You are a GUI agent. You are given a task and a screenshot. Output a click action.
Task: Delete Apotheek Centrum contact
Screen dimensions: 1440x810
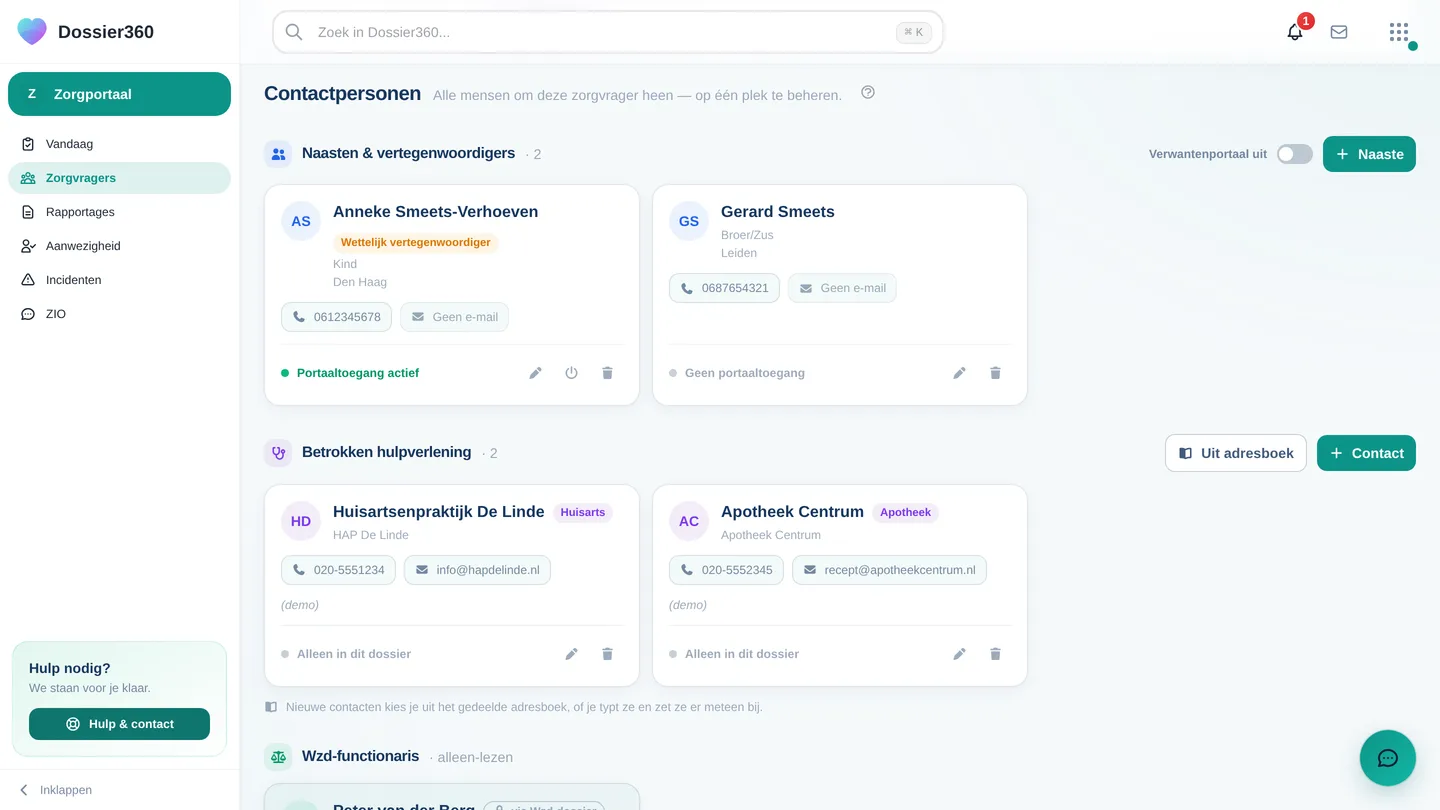tap(996, 654)
